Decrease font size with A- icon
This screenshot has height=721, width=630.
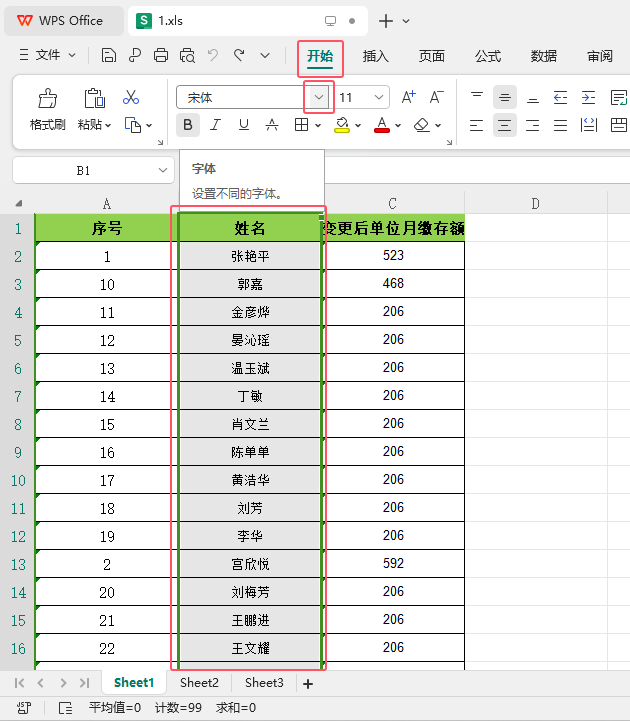pyautogui.click(x=436, y=97)
